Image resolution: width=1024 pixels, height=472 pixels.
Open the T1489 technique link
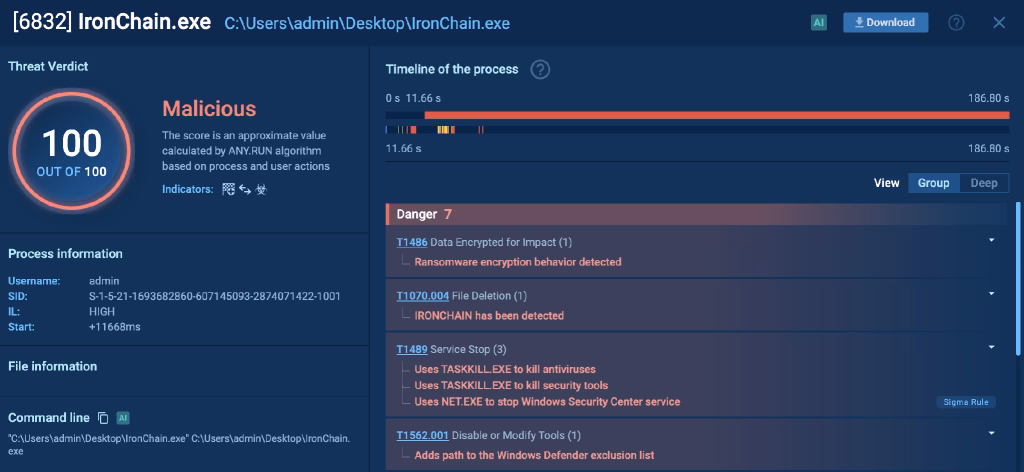[x=412, y=349]
